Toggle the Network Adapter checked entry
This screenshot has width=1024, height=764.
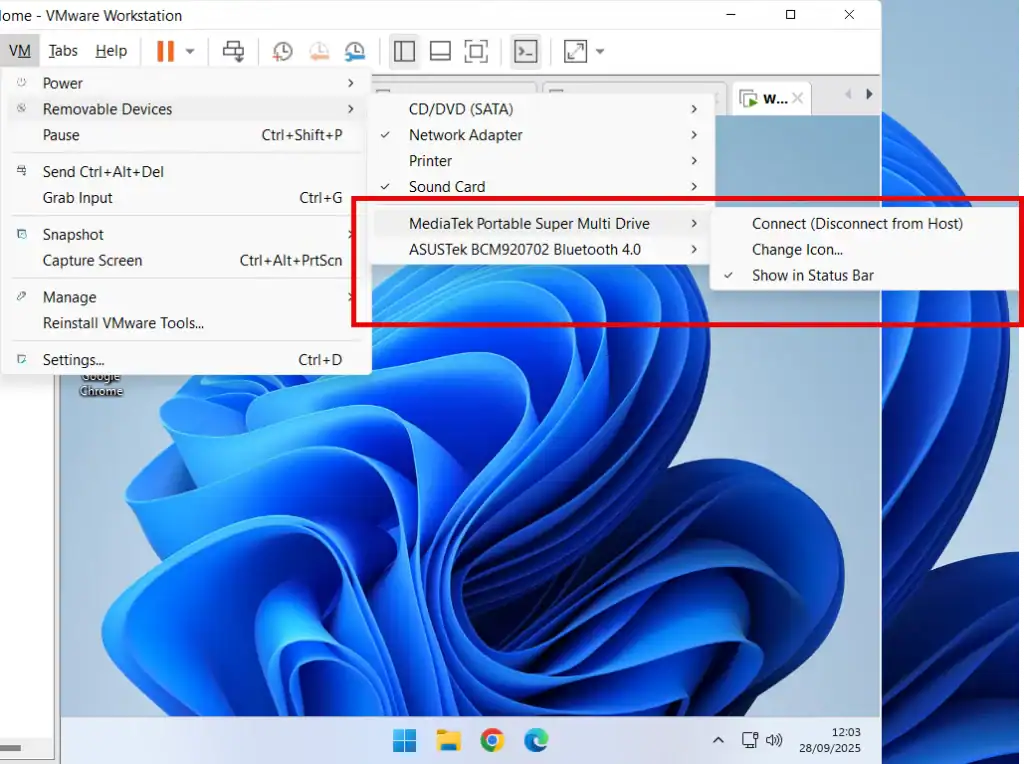(x=539, y=135)
